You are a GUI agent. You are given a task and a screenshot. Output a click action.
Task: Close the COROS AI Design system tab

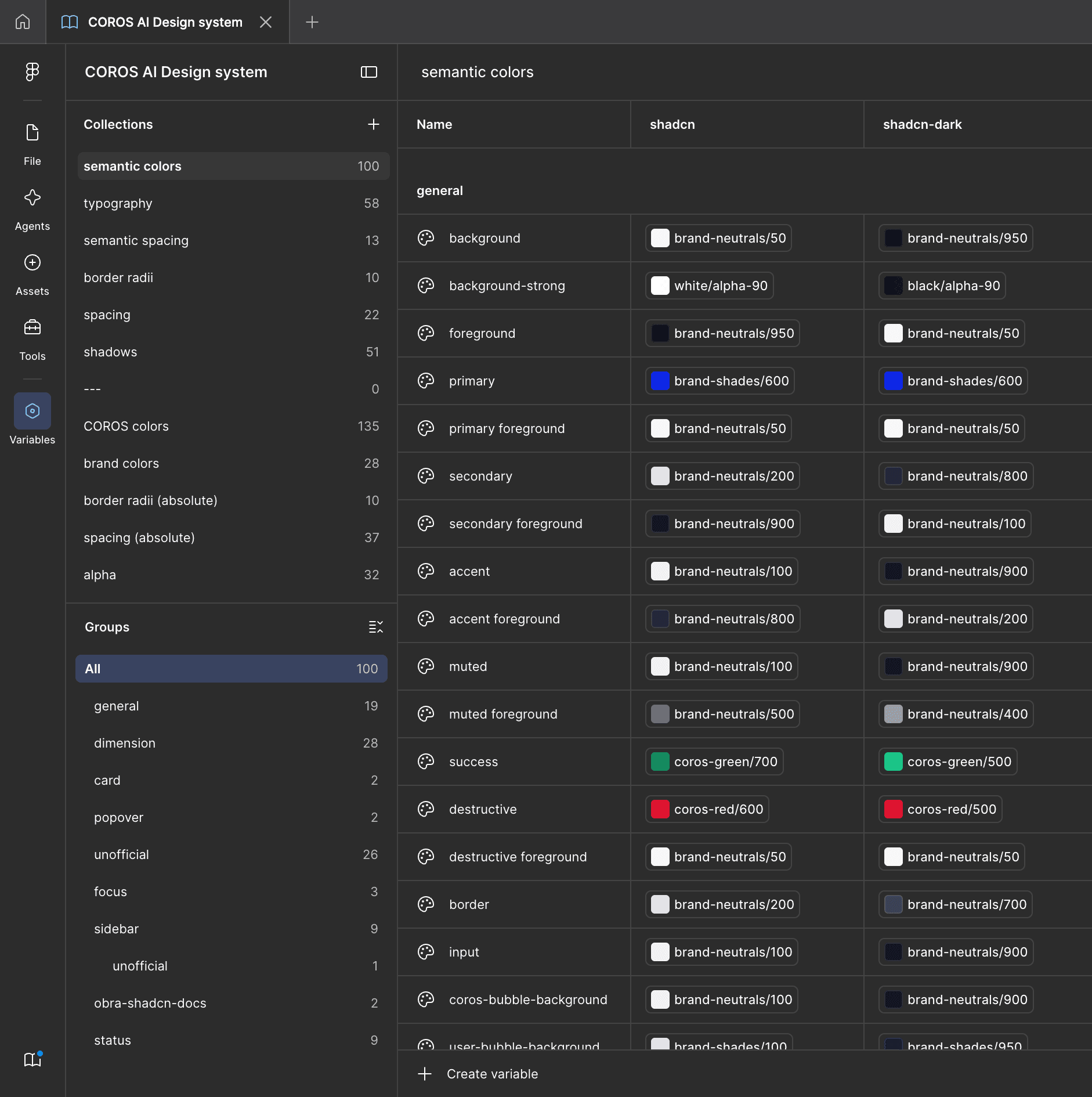(266, 22)
